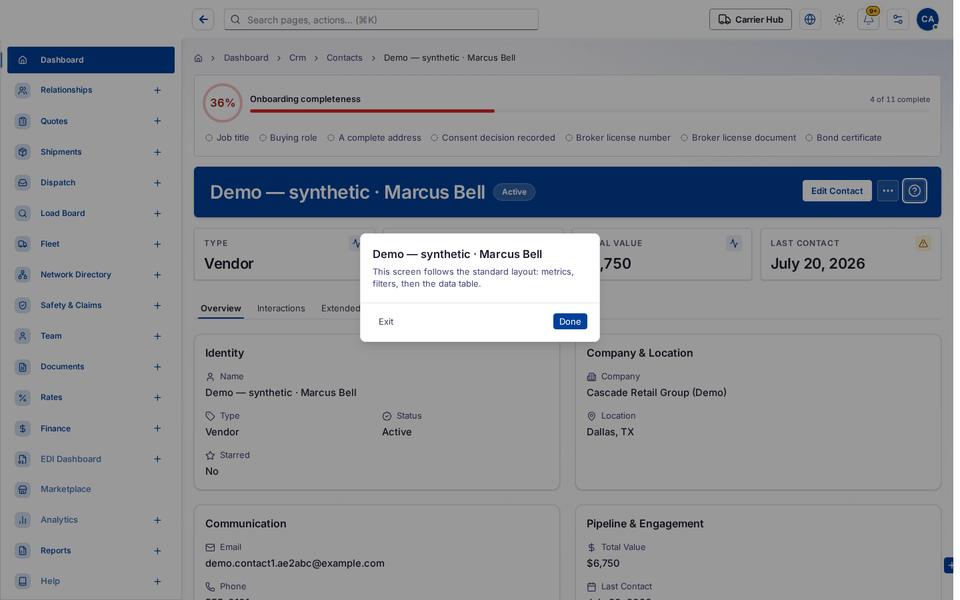Click the Fleet truck sidebar icon

[x=23, y=244]
